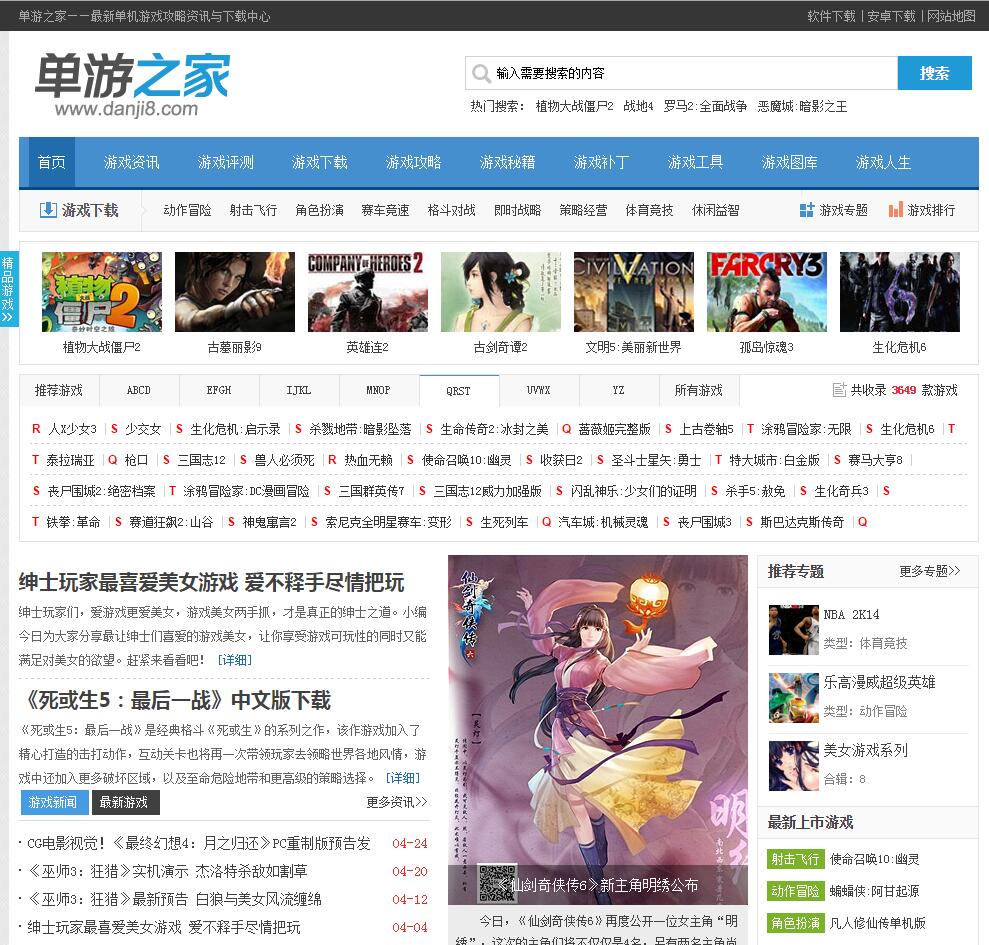
Task: Open 生化危机6 game thumbnail
Action: tap(900, 292)
